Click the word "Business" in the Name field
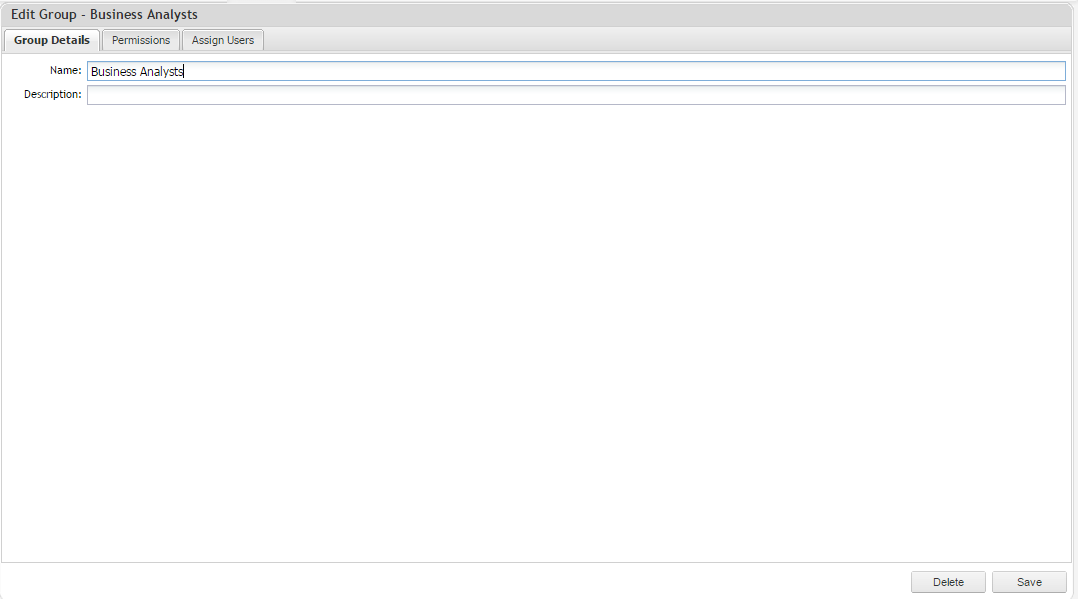 112,72
